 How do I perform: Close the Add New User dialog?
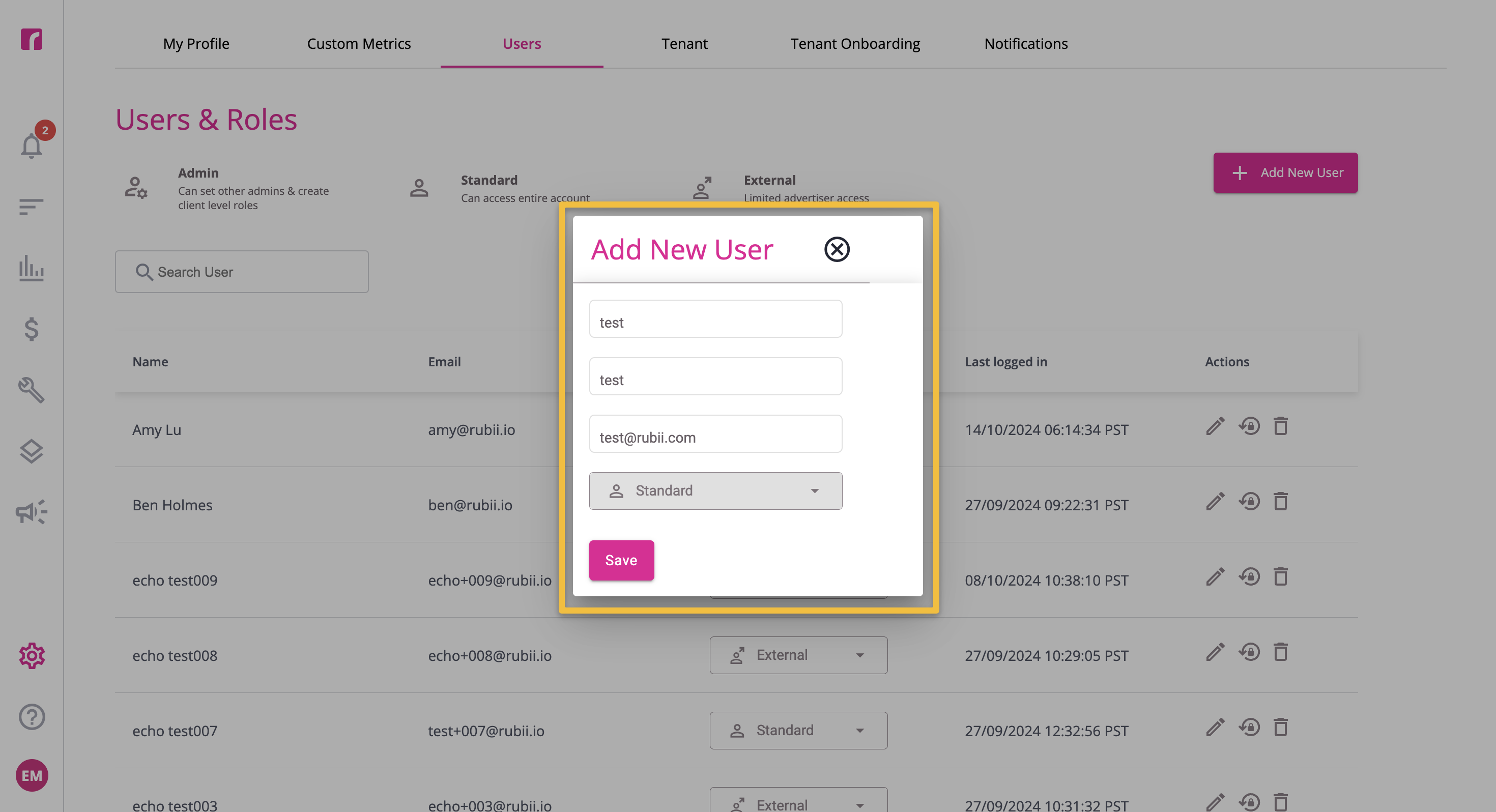tap(837, 249)
